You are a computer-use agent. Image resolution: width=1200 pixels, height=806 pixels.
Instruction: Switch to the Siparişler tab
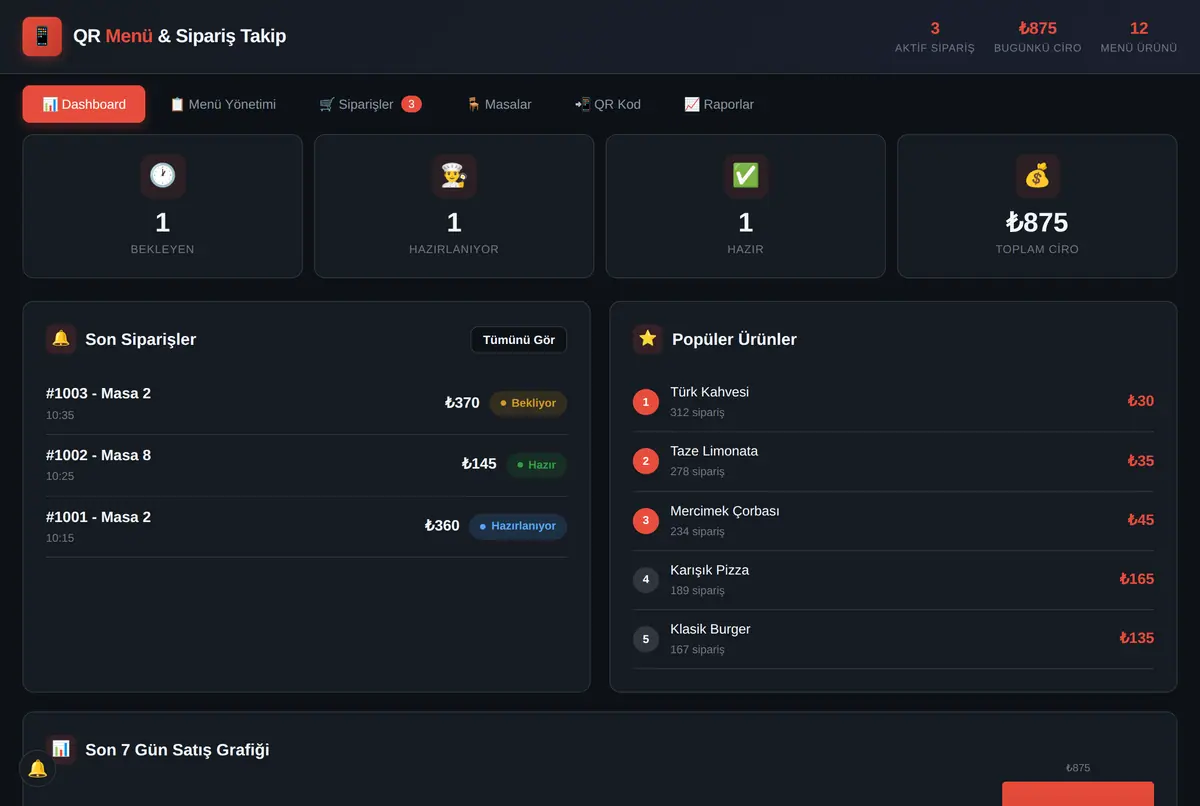click(x=370, y=104)
